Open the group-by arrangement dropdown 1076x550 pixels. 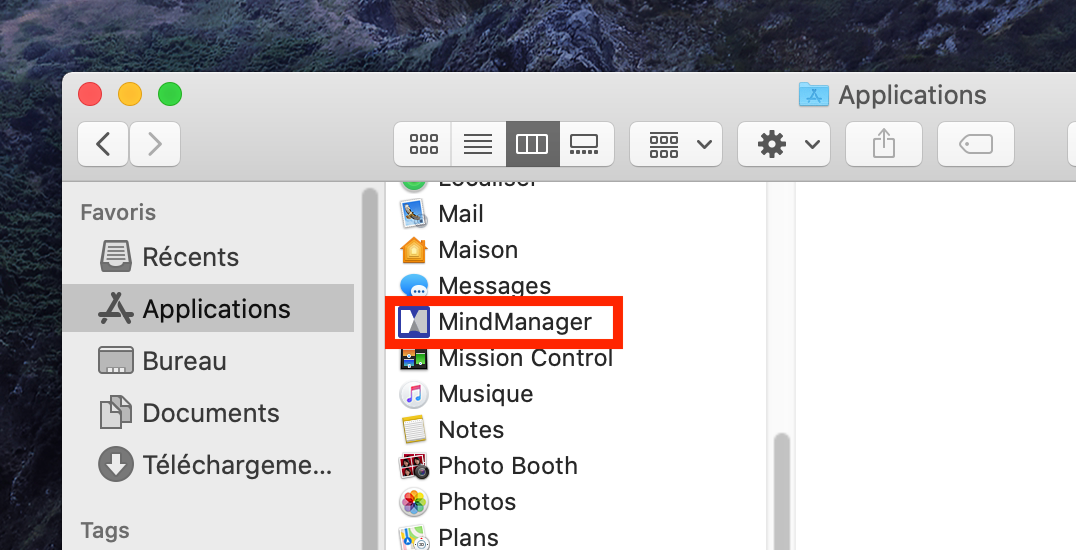[x=676, y=145]
